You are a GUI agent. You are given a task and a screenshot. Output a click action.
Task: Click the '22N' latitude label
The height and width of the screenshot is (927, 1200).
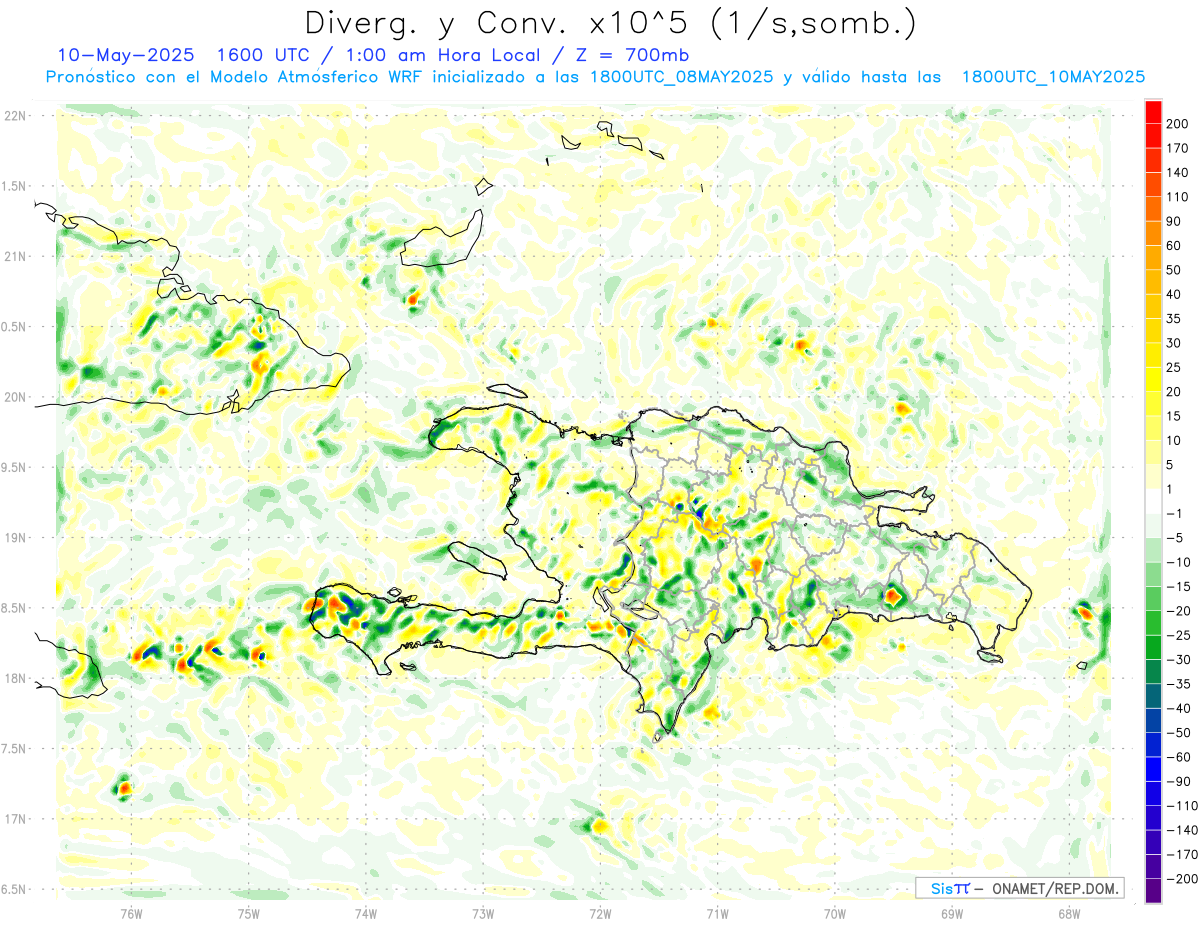pyautogui.click(x=15, y=116)
